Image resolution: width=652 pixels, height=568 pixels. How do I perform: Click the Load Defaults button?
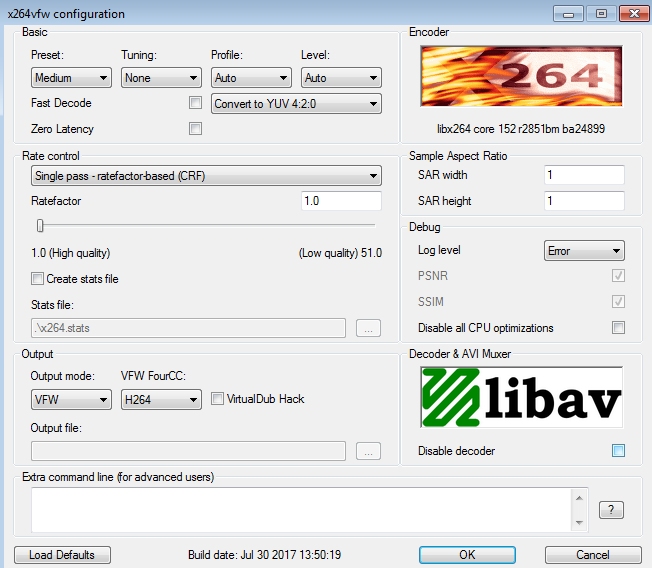click(x=62, y=555)
